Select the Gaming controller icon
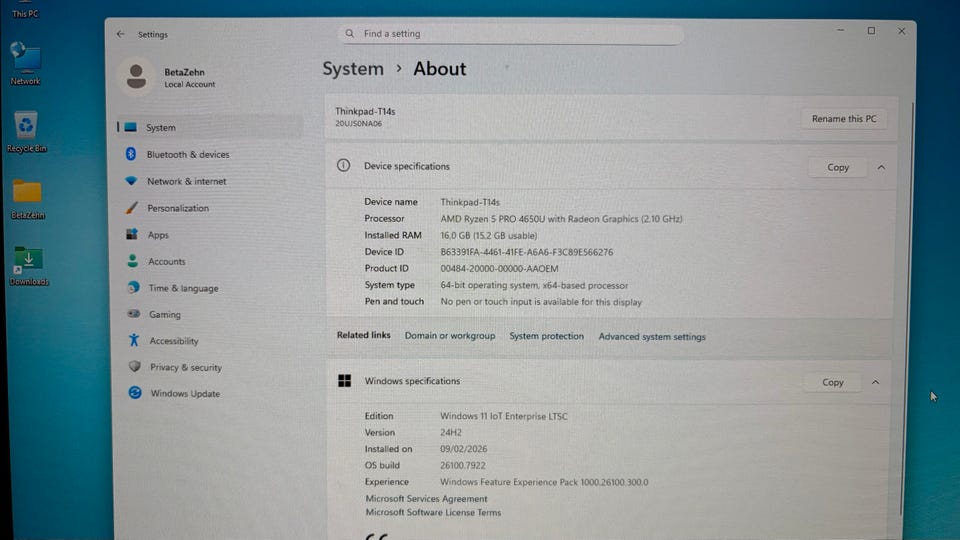This screenshot has height=540, width=960. (133, 313)
